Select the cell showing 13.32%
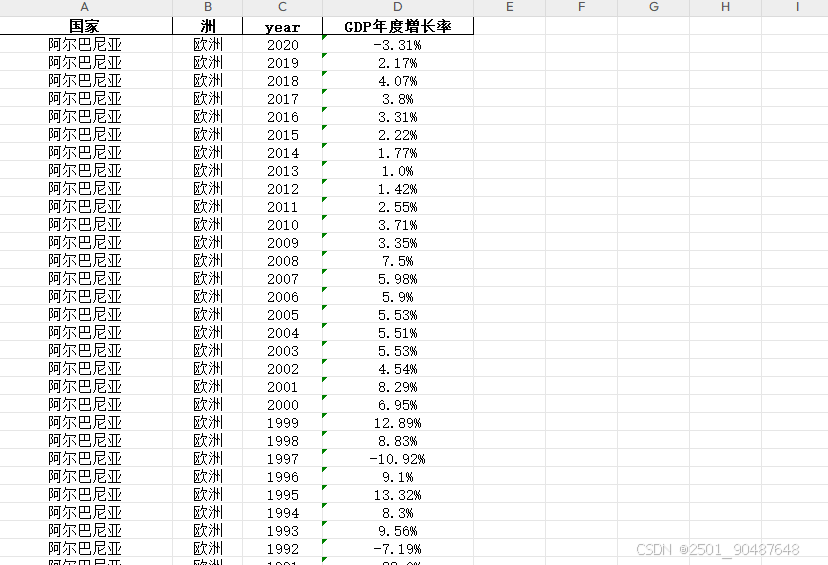 (398, 495)
